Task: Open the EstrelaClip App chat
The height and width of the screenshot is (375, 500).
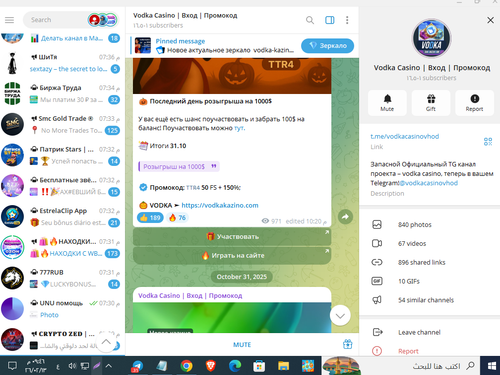Action: tap(62, 217)
